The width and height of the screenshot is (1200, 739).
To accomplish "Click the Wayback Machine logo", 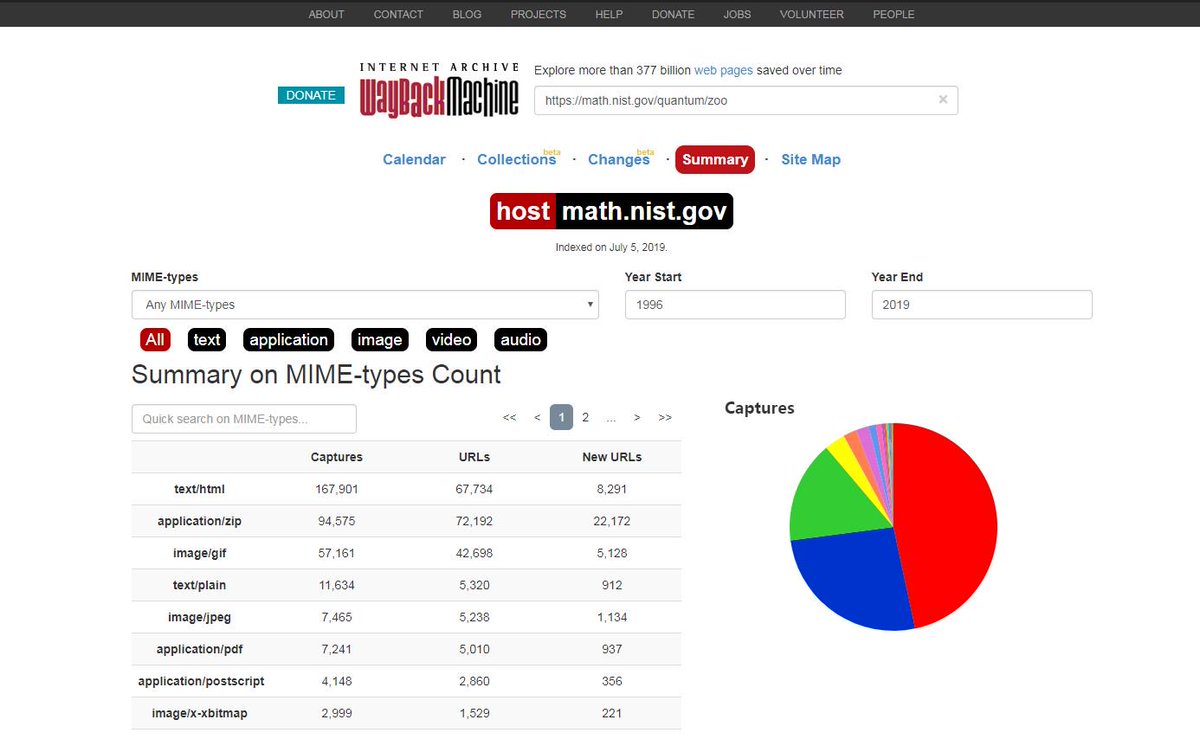I will (439, 89).
